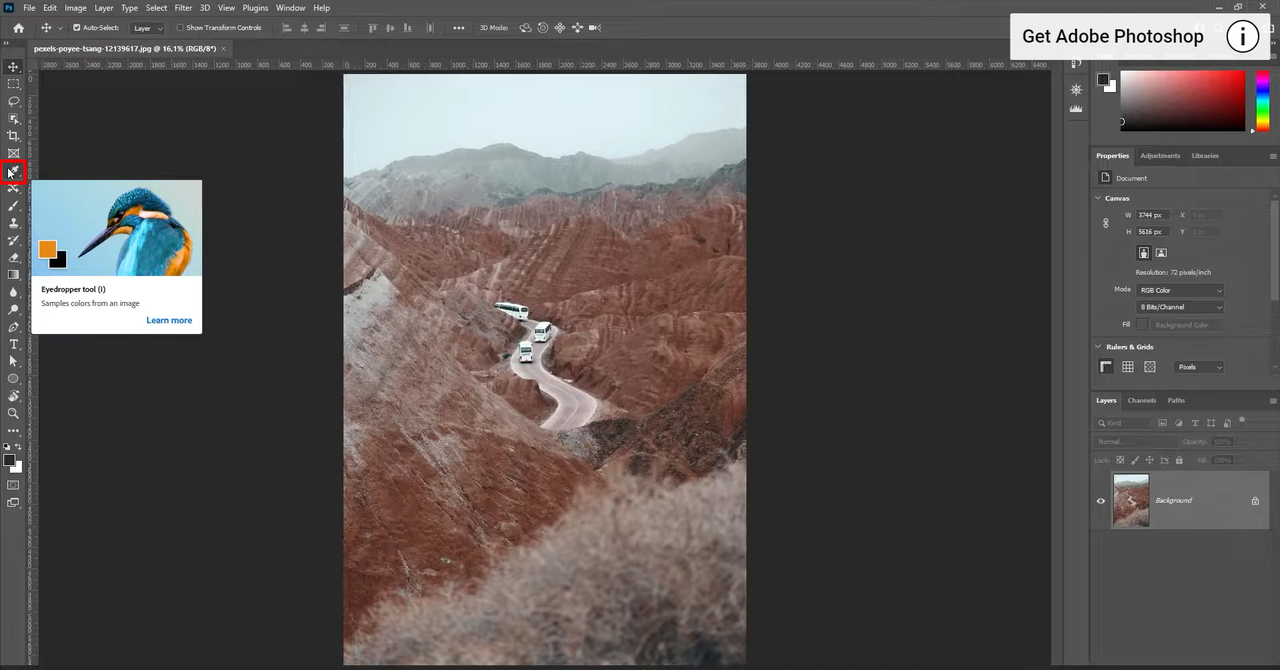Set canvas orientation to landscape
1280x670 pixels.
(x=1161, y=253)
